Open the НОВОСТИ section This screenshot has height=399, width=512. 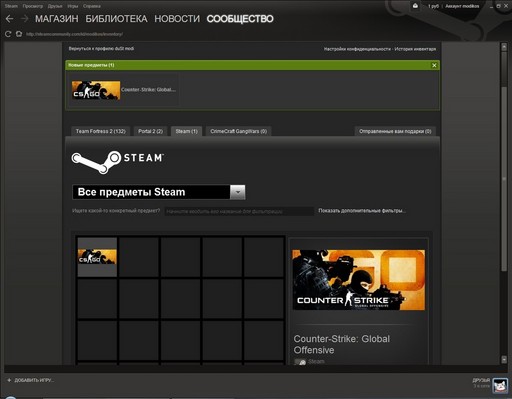[x=177, y=19]
